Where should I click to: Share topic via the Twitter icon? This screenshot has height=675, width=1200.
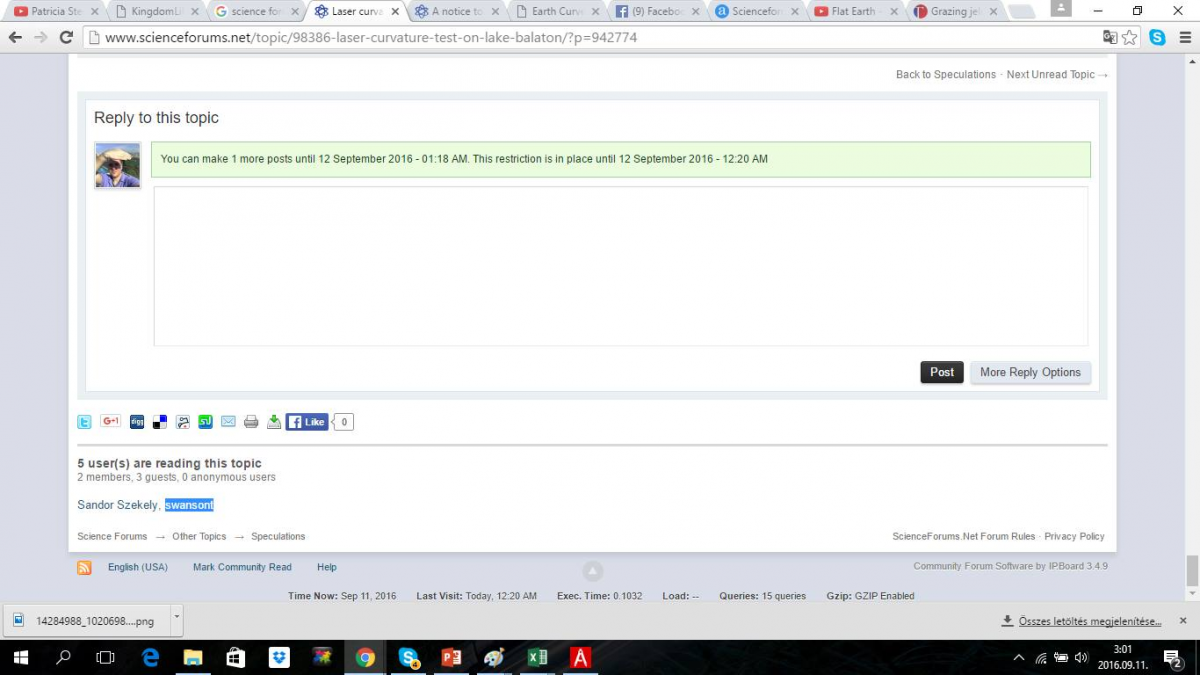(85, 422)
